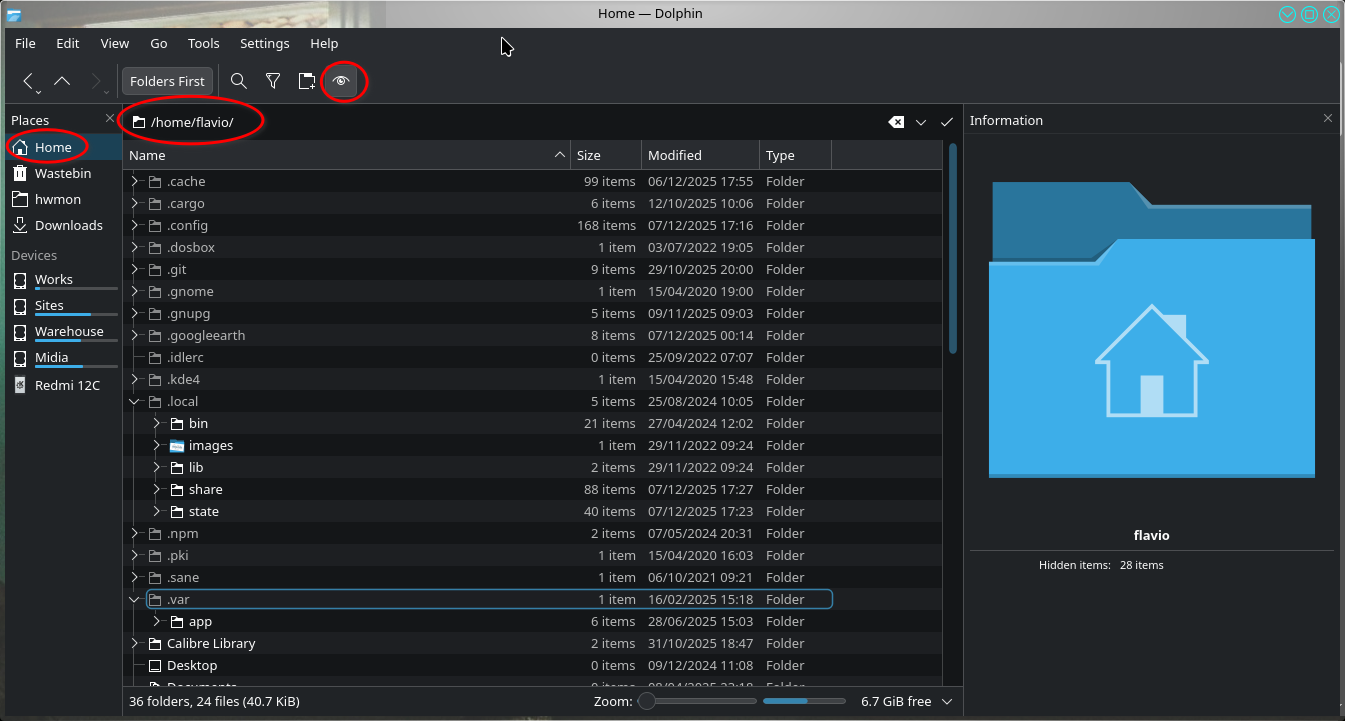Viewport: 1345px width, 721px height.
Task: Confirm the location with the checkmark icon
Action: tap(947, 122)
